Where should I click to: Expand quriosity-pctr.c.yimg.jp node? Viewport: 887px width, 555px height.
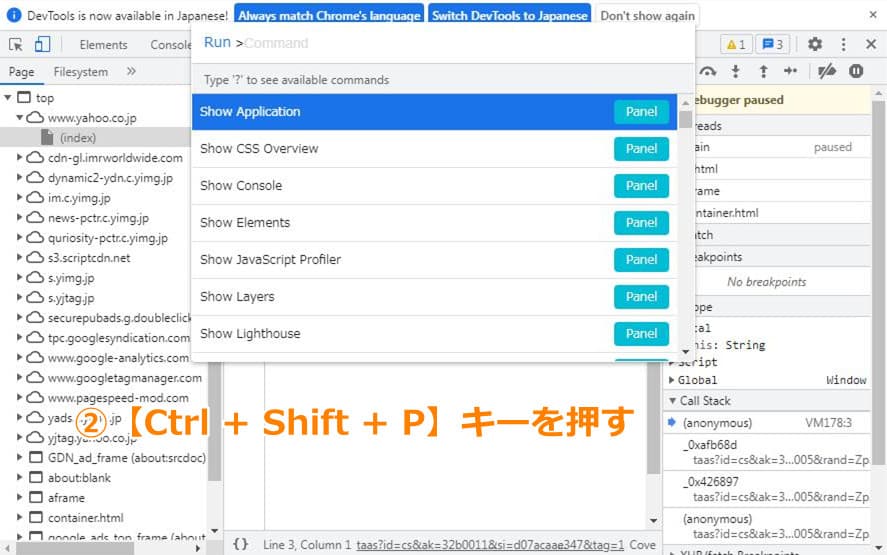tap(19, 237)
